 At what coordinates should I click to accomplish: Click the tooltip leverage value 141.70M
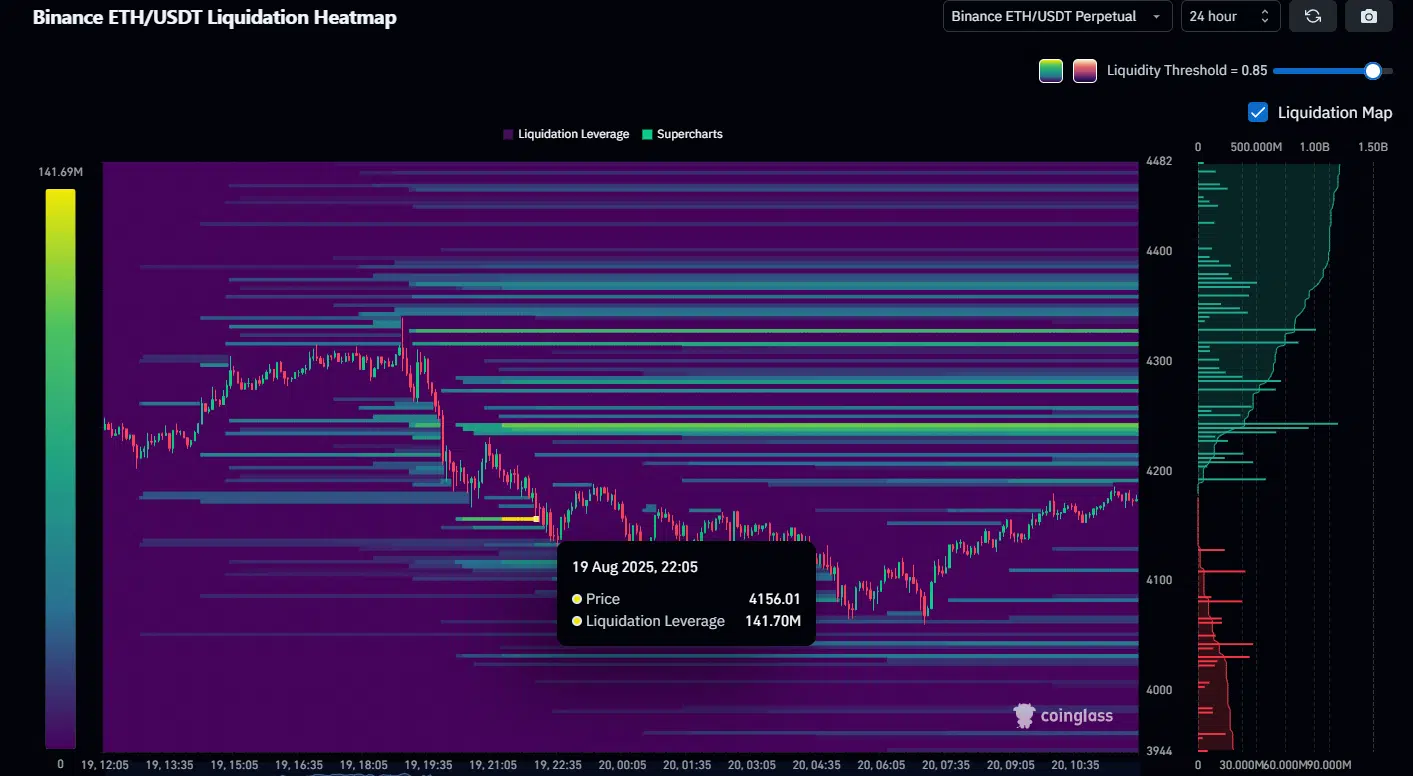pyautogui.click(x=773, y=621)
